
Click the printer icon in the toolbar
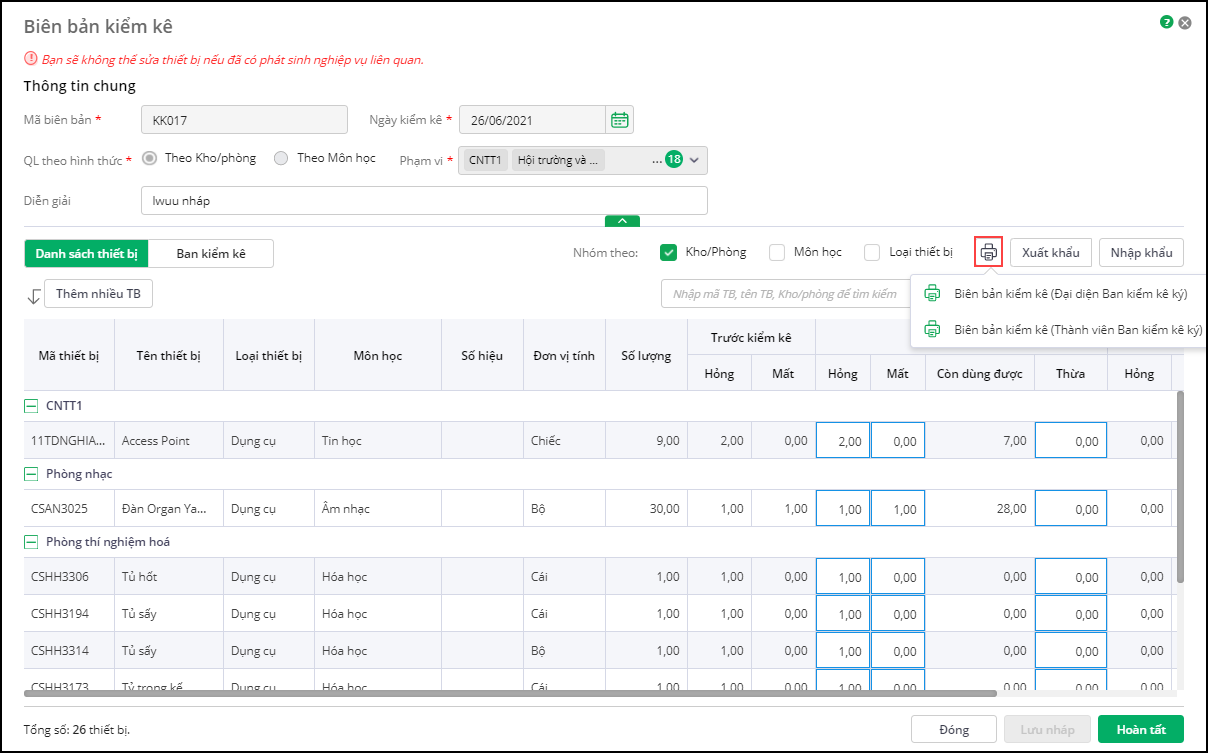click(988, 252)
